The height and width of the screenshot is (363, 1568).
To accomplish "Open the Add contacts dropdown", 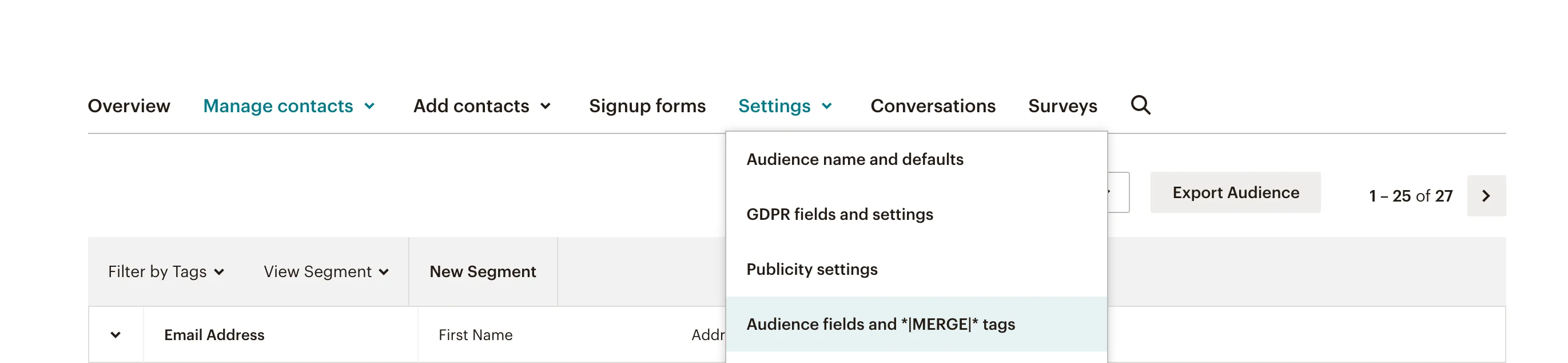I will [481, 106].
